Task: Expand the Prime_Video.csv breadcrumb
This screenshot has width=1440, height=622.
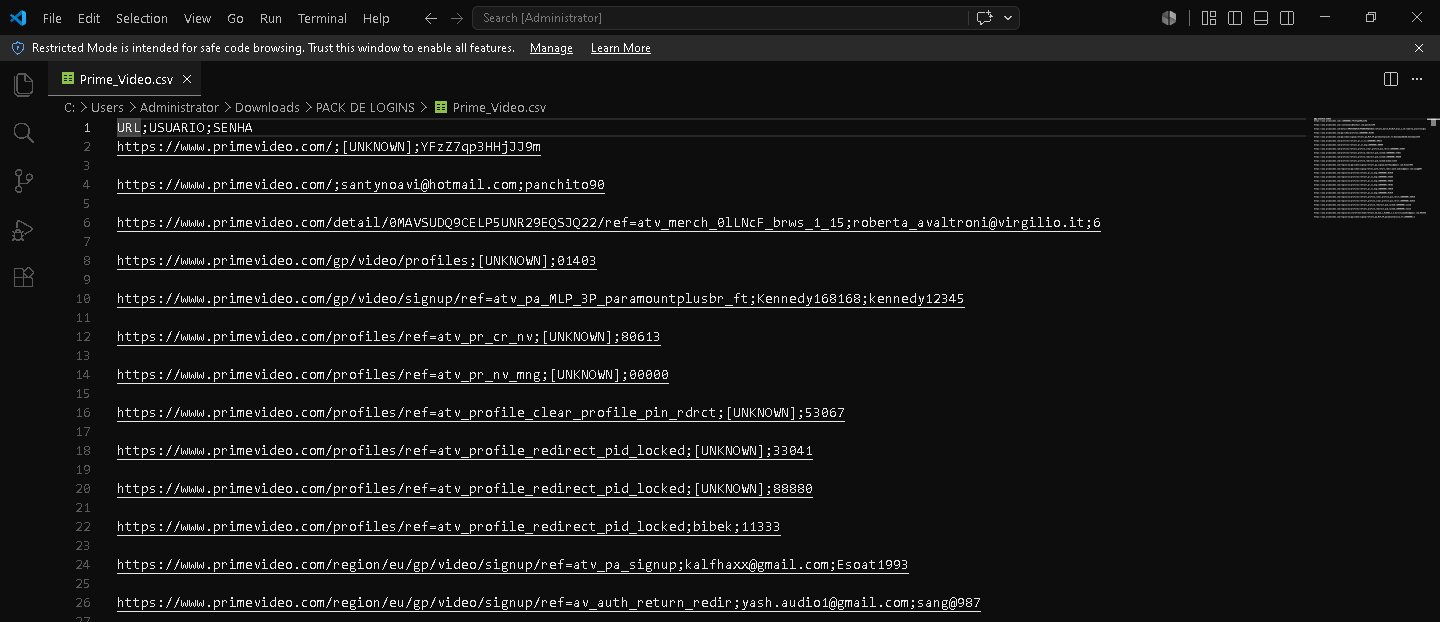Action: [x=499, y=107]
